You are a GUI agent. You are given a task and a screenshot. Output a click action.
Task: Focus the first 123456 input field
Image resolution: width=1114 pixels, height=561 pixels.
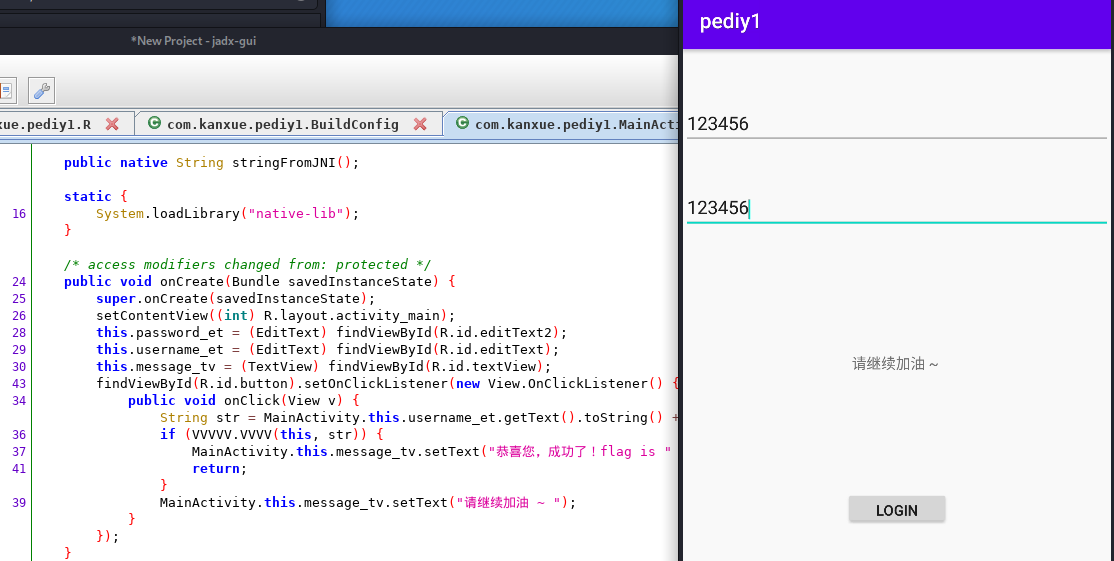tap(895, 124)
